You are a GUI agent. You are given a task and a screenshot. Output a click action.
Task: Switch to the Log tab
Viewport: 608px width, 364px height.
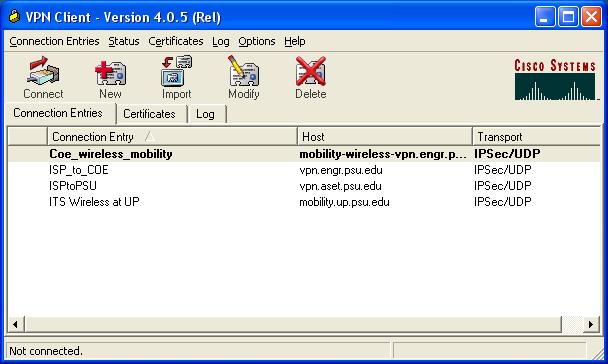(x=205, y=114)
